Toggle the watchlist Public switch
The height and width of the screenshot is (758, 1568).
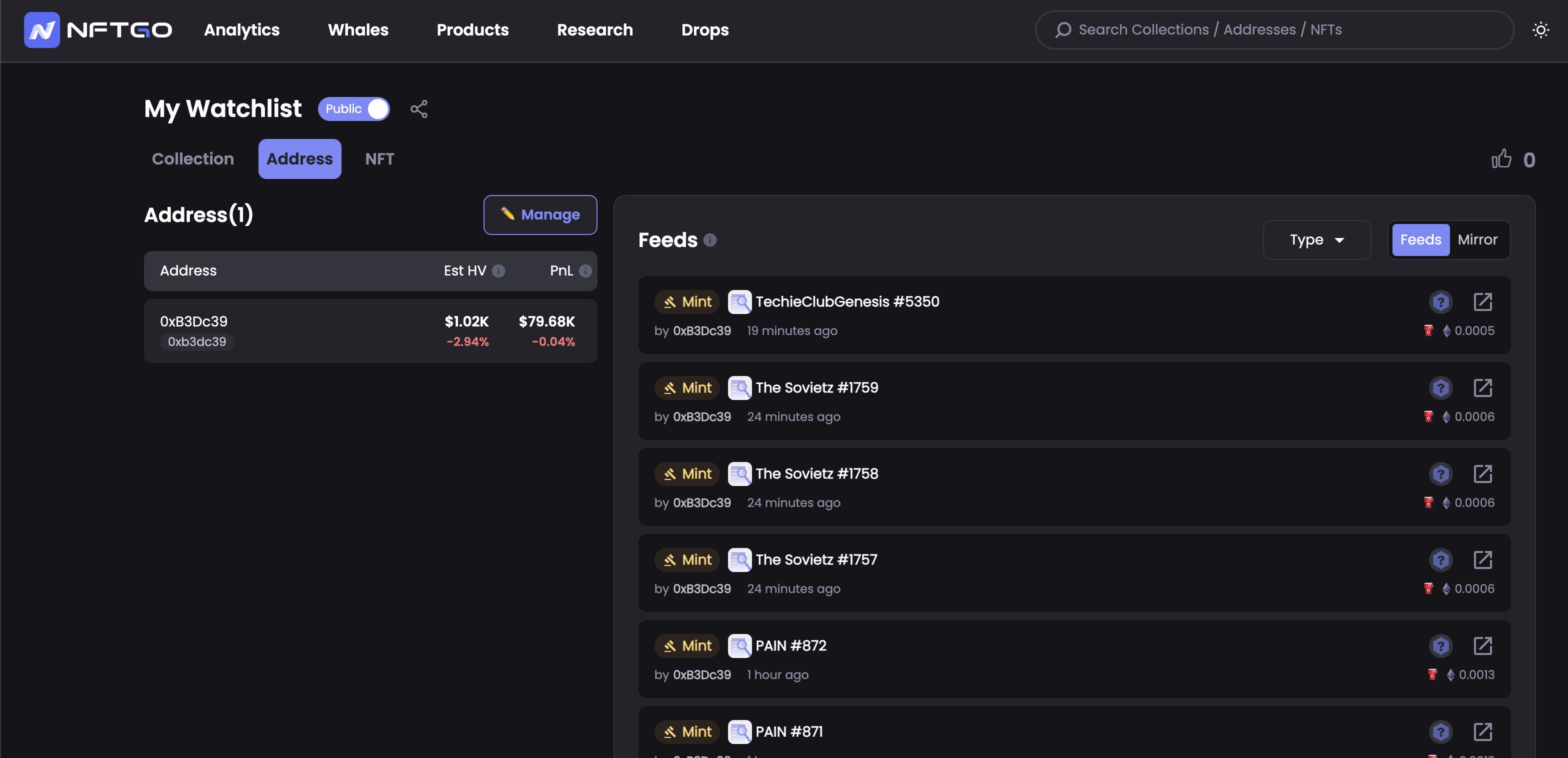(353, 109)
